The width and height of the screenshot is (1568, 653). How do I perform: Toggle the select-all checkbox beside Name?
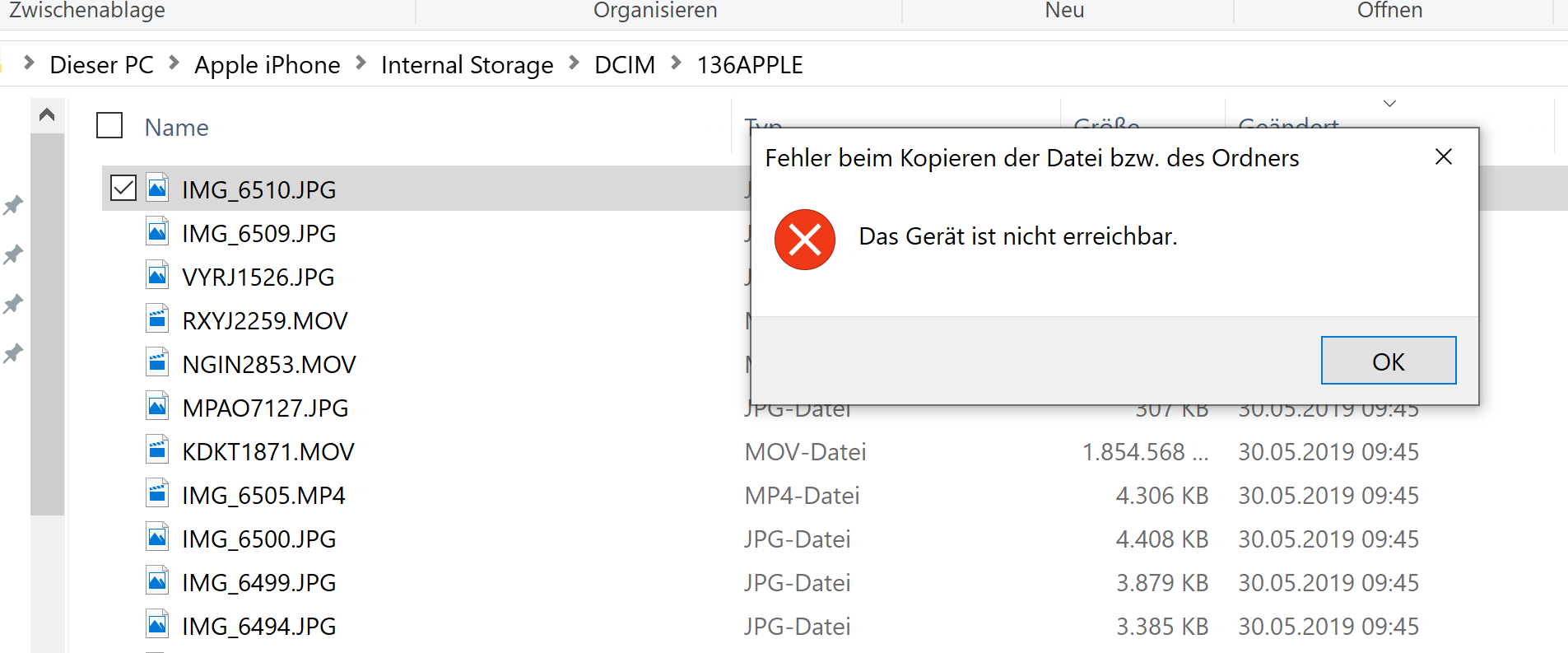coord(109,126)
